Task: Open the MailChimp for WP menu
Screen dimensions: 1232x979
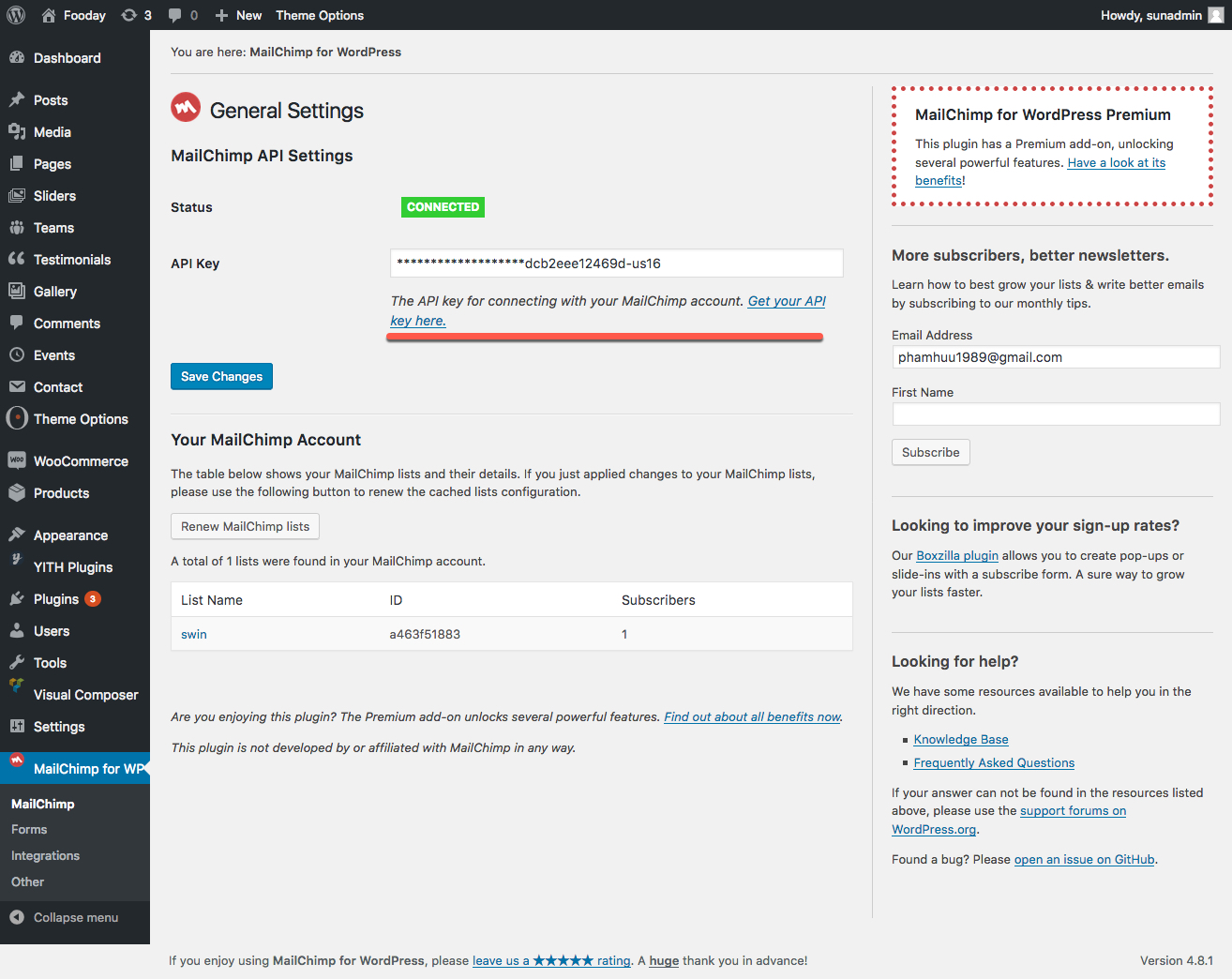Action: point(75,768)
